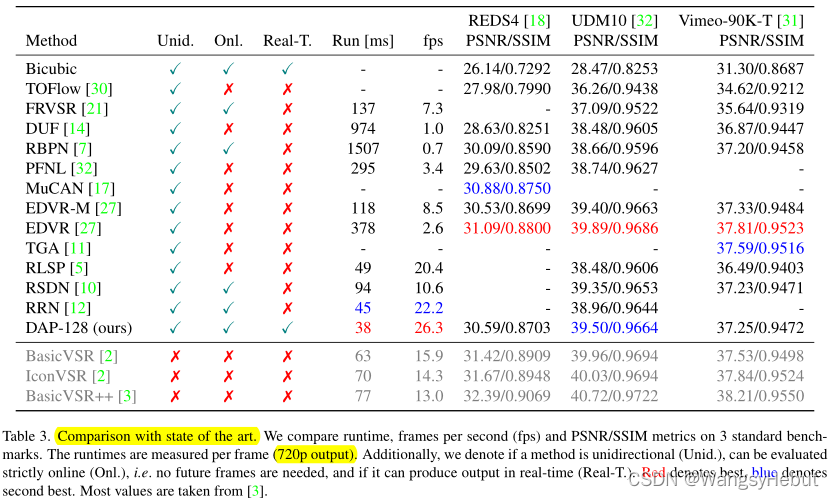Image resolution: width=834 pixels, height=499 pixels.
Task: Click the Unid. checkmark in MuCAN row
Action: pyautogui.click(x=175, y=188)
